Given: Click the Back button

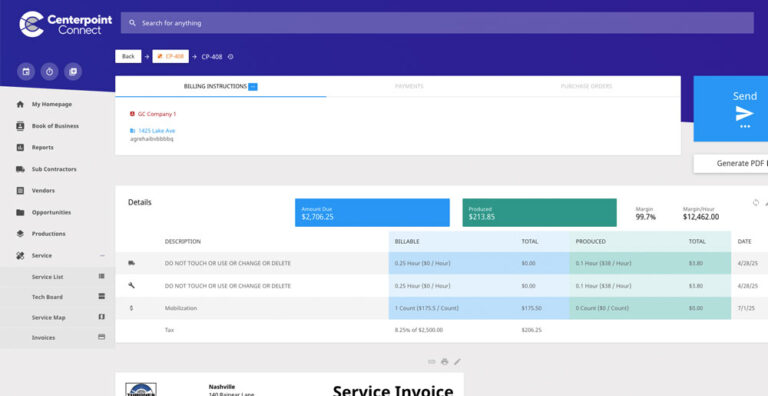Looking at the screenshot, I should pyautogui.click(x=128, y=56).
